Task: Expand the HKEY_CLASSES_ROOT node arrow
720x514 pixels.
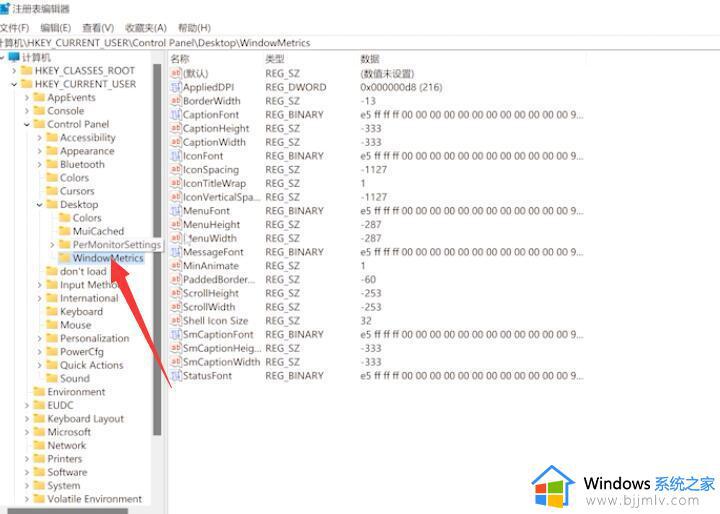Action: pyautogui.click(x=14, y=71)
